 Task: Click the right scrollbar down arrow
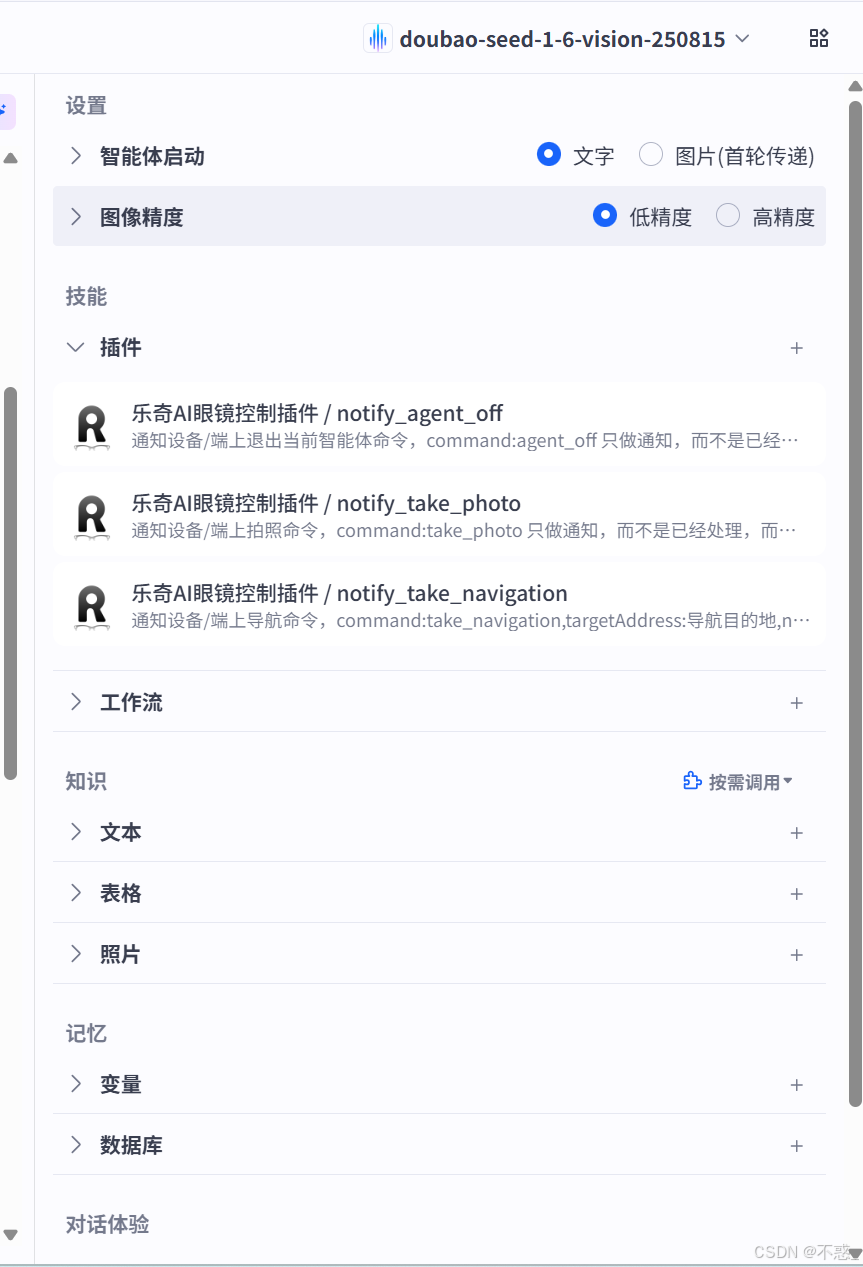[x=855, y=1252]
